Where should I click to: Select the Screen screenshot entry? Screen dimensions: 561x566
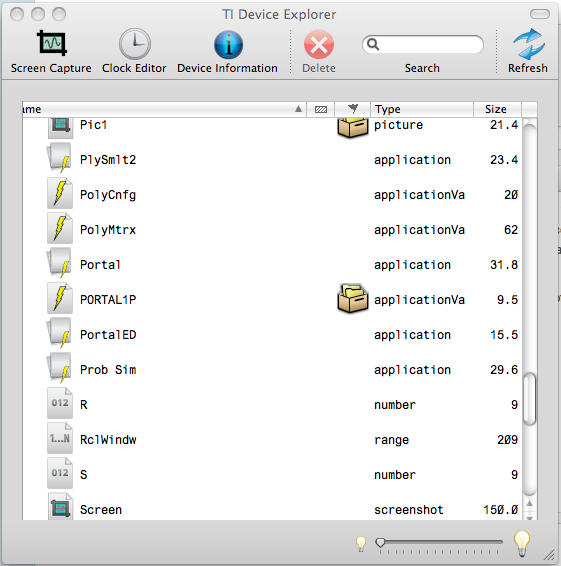pos(101,510)
